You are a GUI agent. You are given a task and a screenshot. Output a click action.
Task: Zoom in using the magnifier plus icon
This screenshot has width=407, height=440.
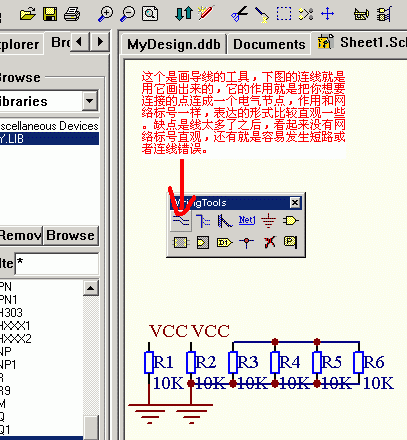(105, 14)
